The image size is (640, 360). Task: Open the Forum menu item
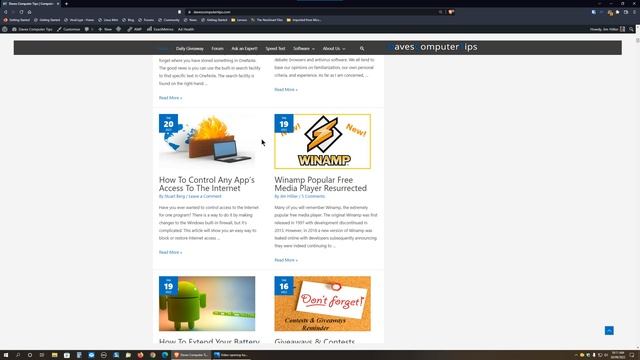pyautogui.click(x=218, y=49)
